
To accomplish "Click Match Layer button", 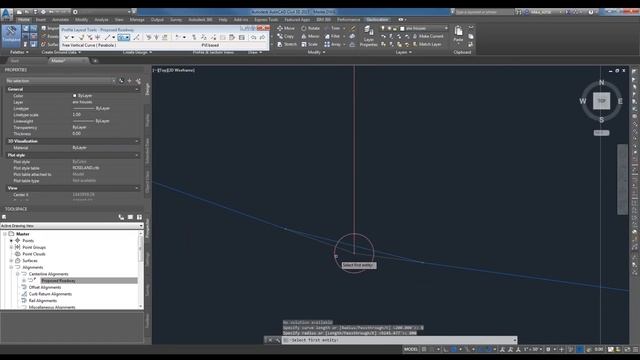I will [427, 44].
